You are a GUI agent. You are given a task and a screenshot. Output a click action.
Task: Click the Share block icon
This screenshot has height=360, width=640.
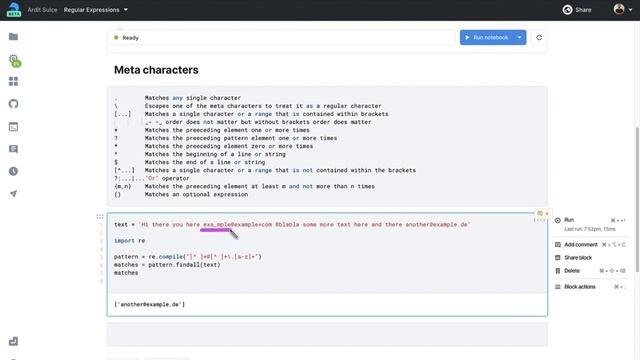pyautogui.click(x=558, y=258)
